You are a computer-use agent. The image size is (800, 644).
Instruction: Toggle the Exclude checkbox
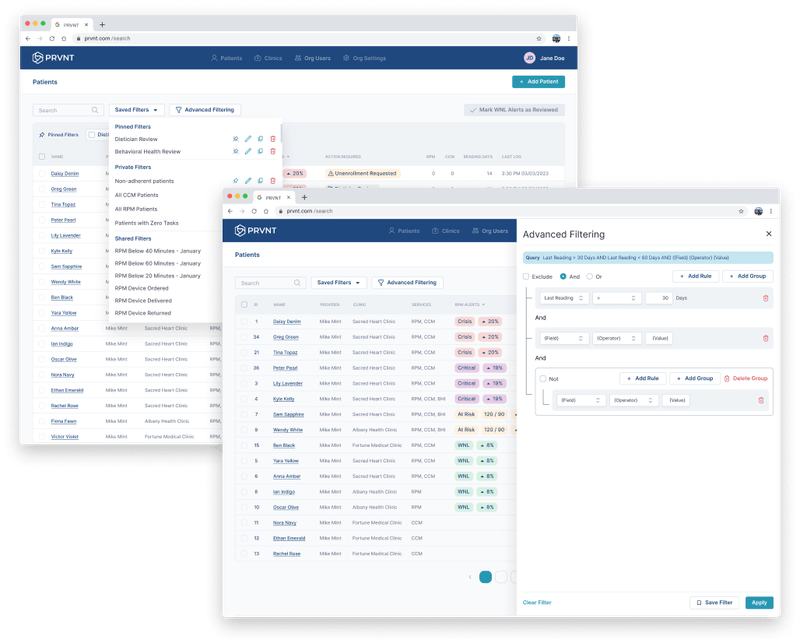pos(526,277)
